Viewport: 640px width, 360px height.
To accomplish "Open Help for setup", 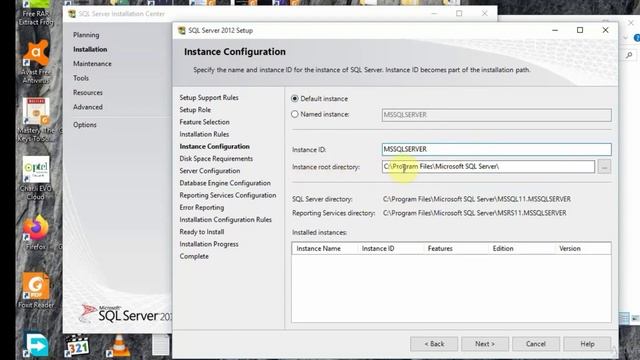I will point(587,344).
